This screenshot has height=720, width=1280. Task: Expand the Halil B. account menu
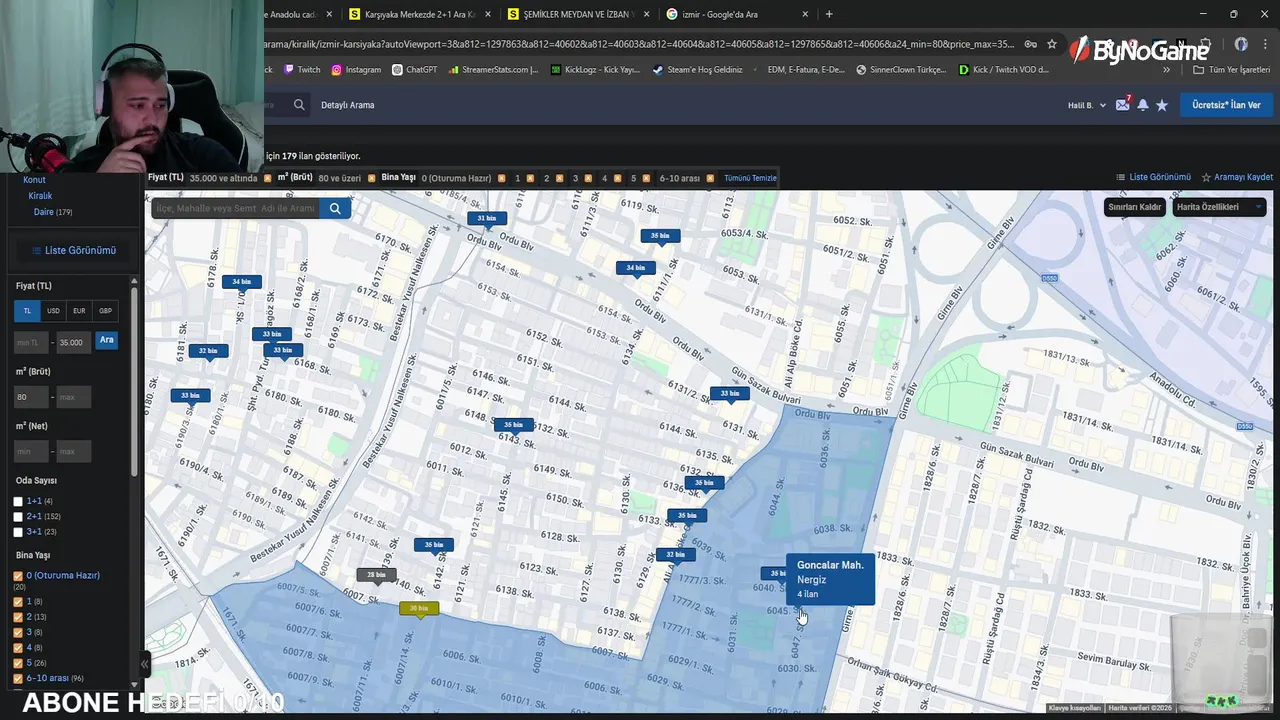click(1086, 105)
